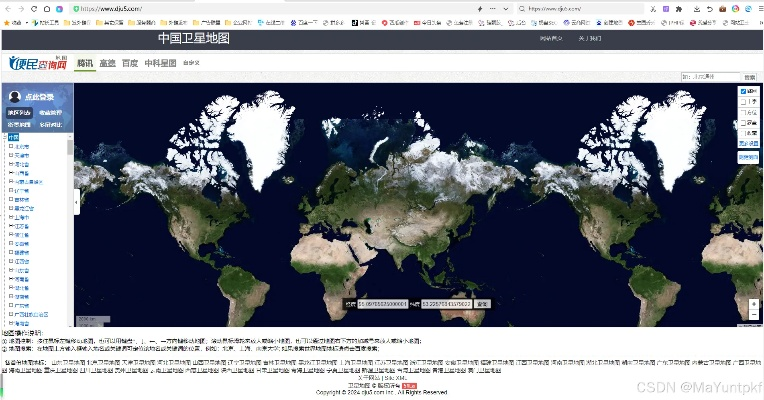Click the latitude input field on the map

point(446,304)
